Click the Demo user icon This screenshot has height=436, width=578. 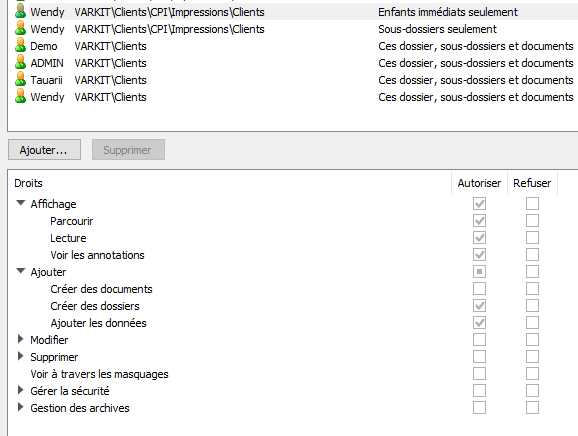[x=20, y=46]
